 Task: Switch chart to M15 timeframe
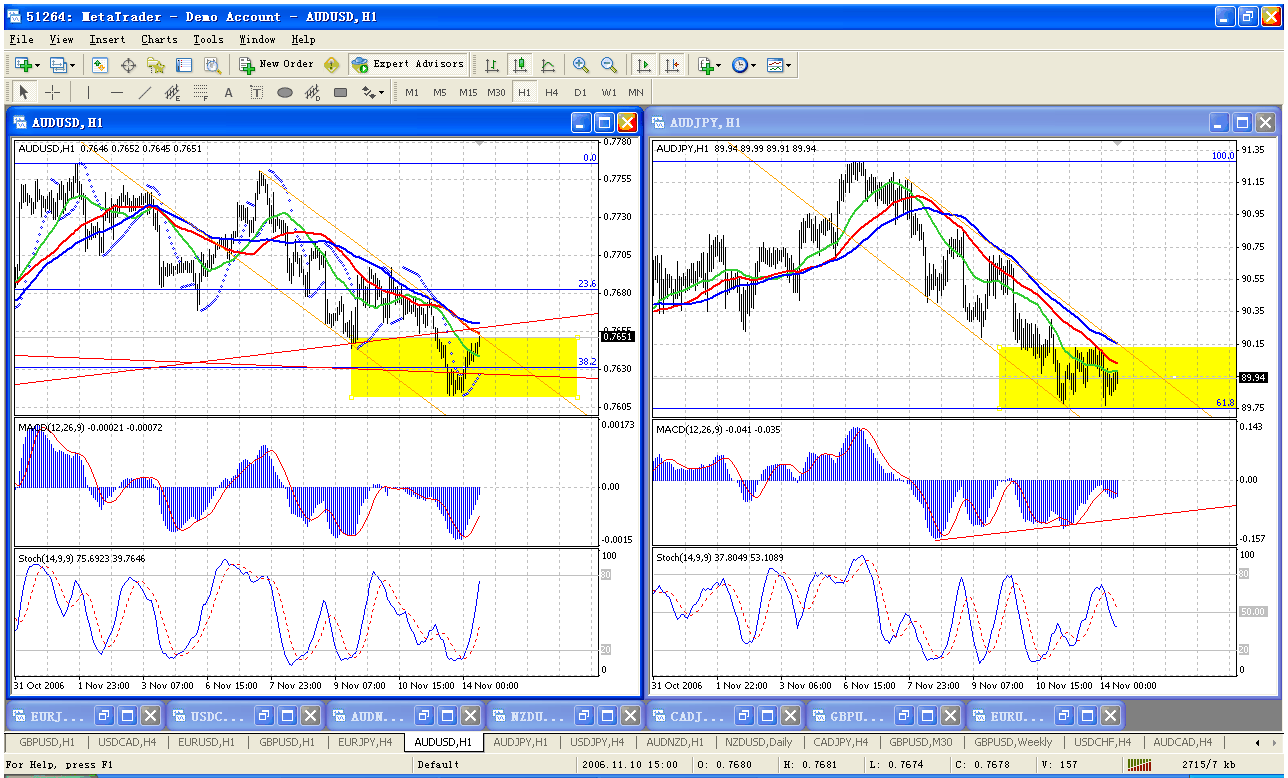pyautogui.click(x=468, y=93)
